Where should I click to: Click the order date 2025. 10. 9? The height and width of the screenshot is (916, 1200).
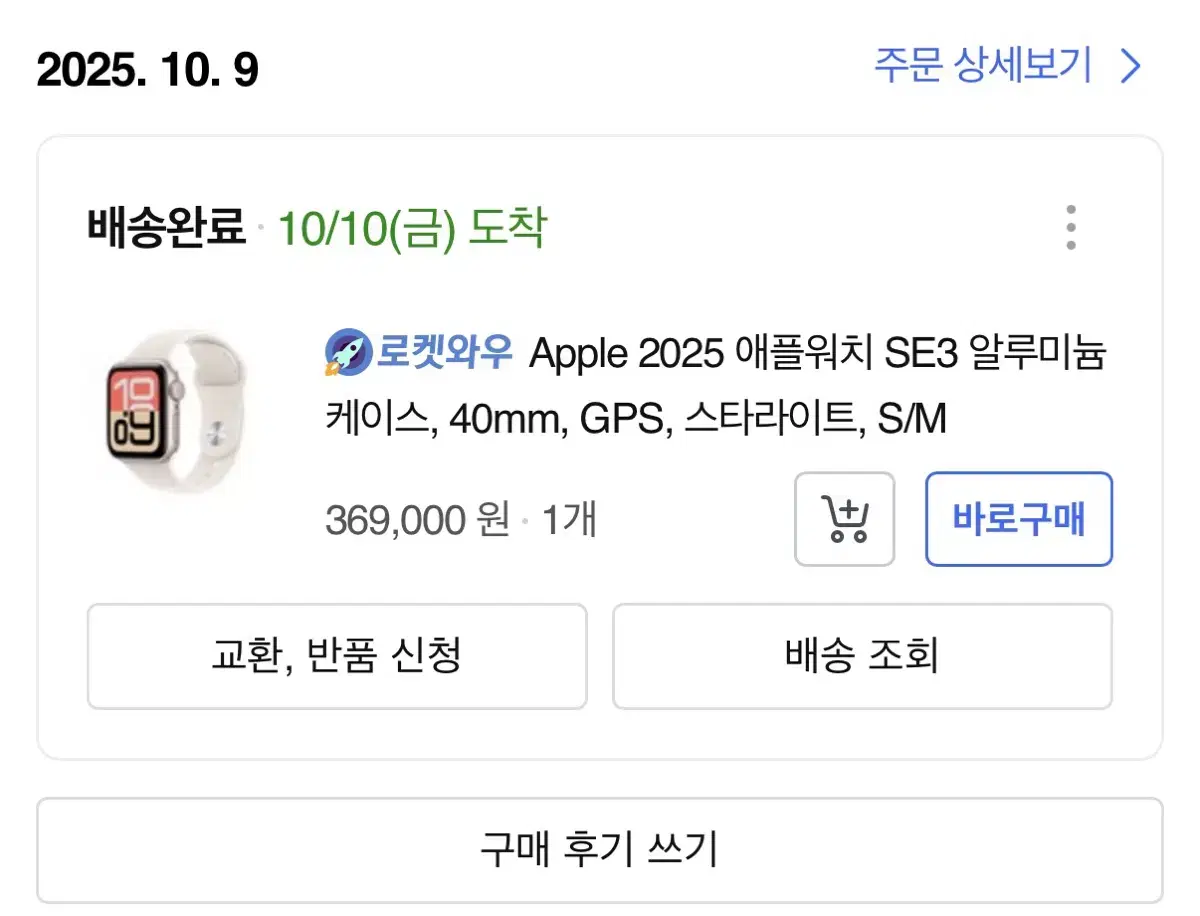(x=146, y=70)
